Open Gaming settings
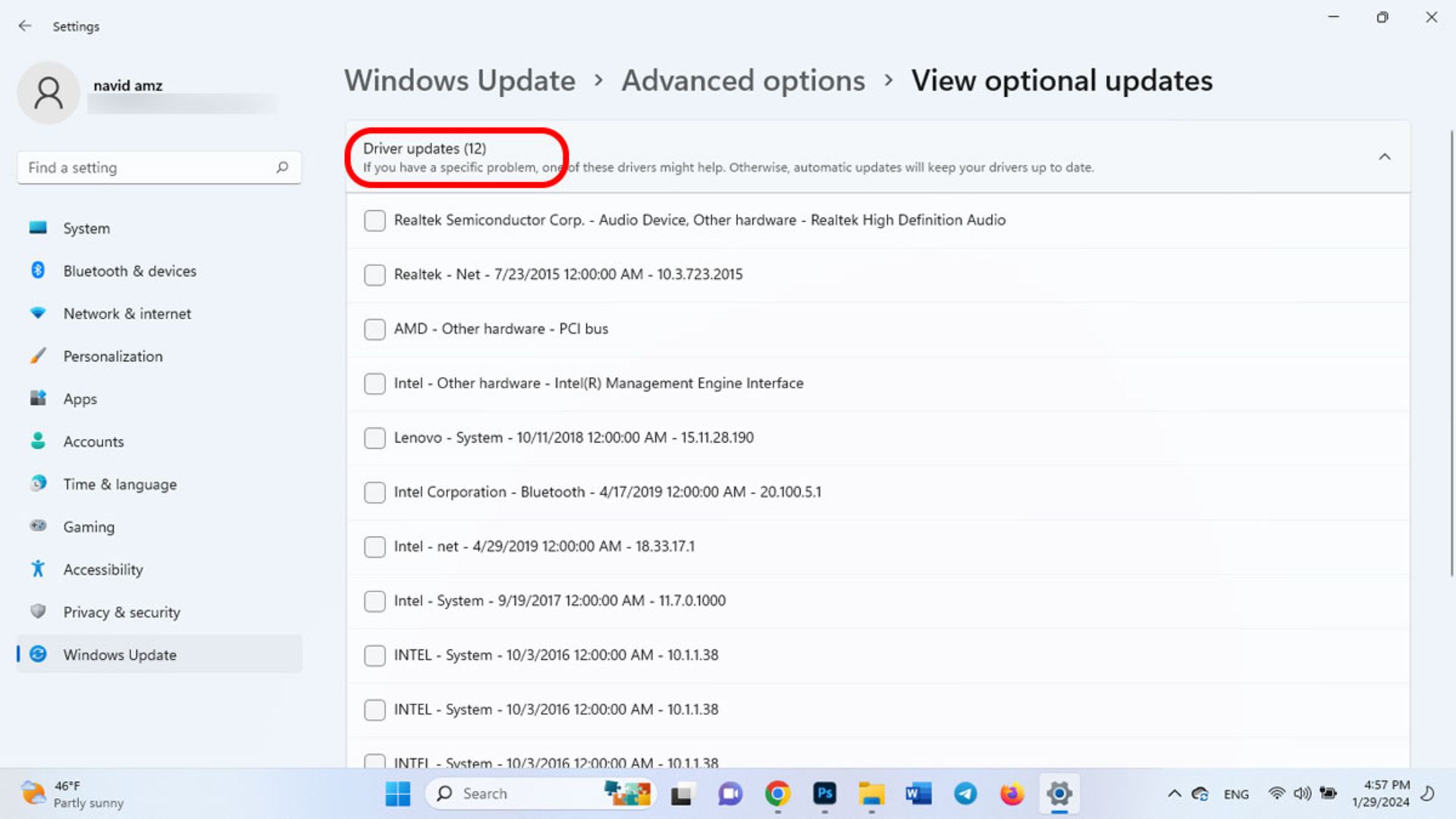Viewport: 1456px width, 819px height. 159,527
